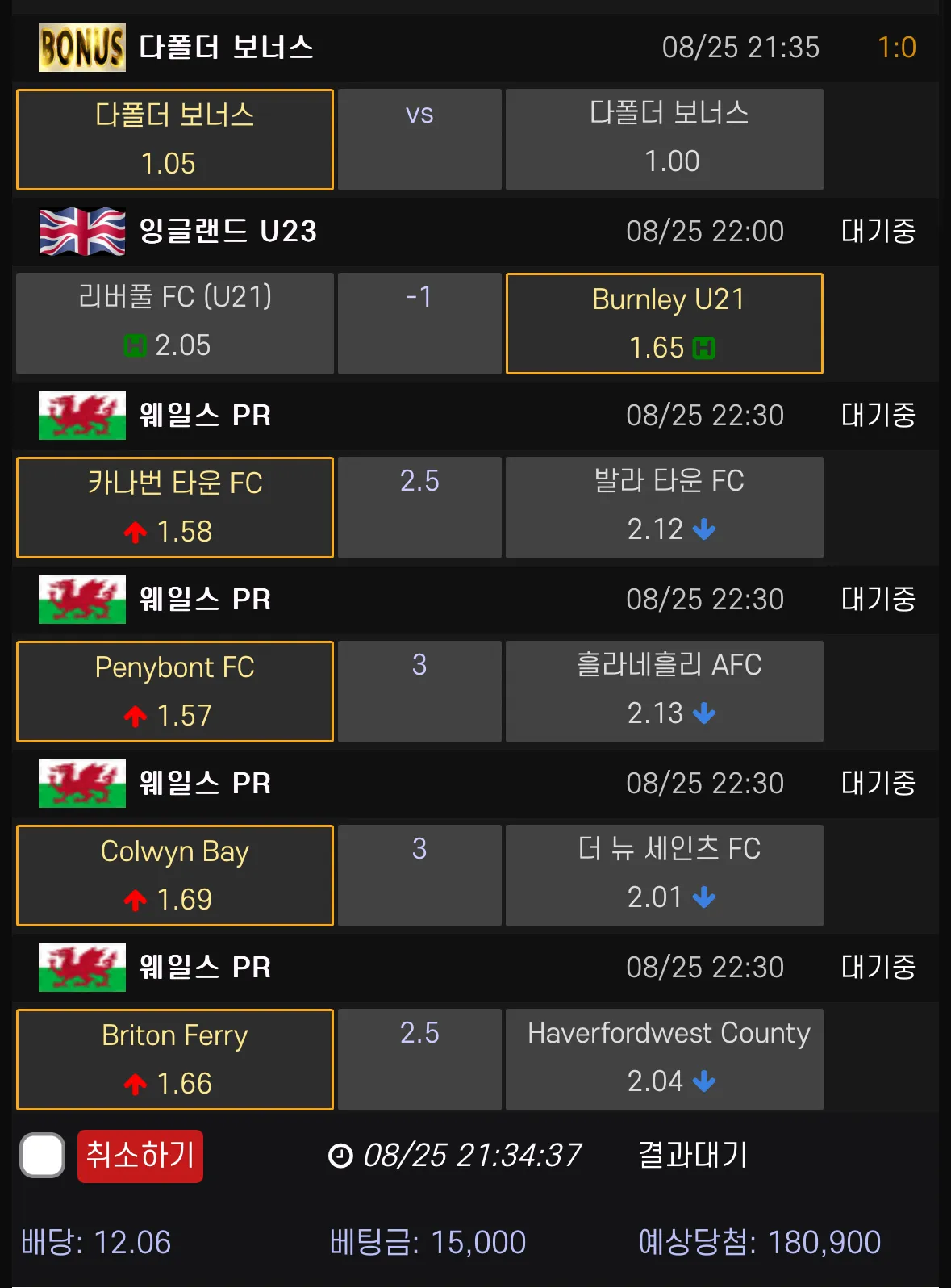The height and width of the screenshot is (1288, 951).
Task: Click green H icon beside 리버풀 odds 2.05
Action: tap(135, 346)
